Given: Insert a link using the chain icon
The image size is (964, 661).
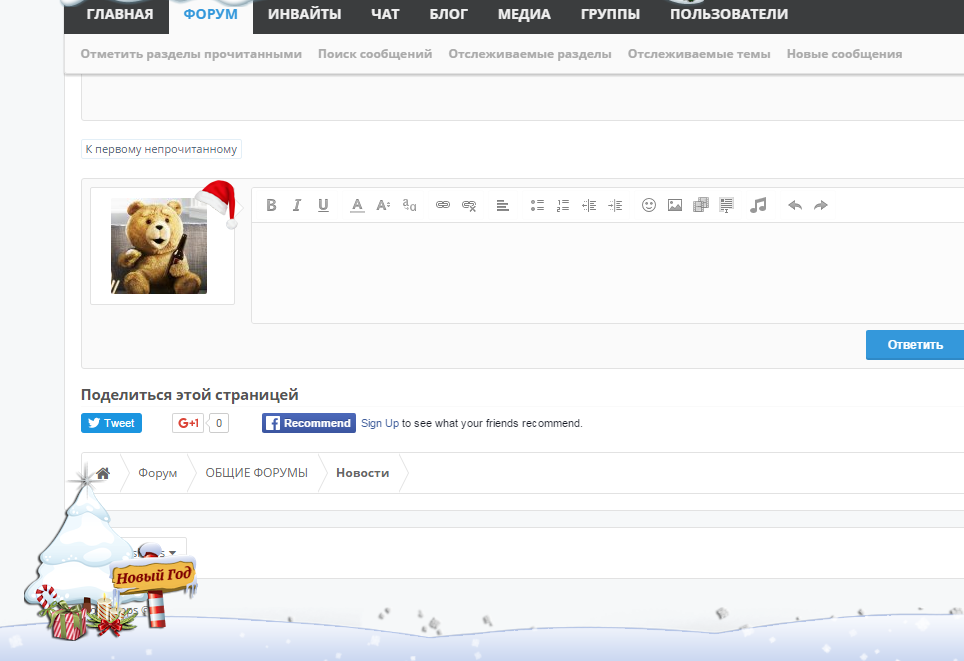Looking at the screenshot, I should tap(443, 205).
